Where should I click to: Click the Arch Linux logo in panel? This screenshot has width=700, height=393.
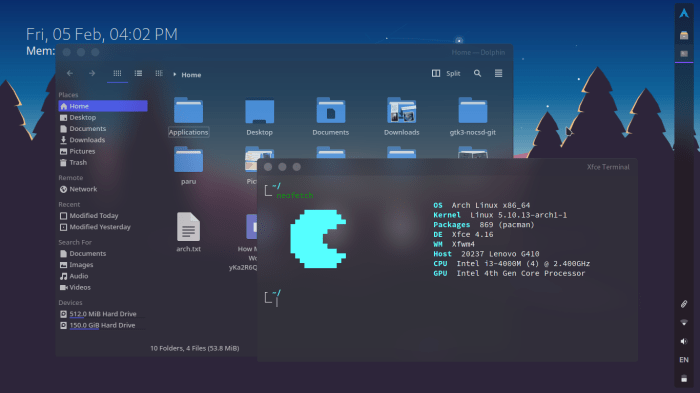coord(684,13)
